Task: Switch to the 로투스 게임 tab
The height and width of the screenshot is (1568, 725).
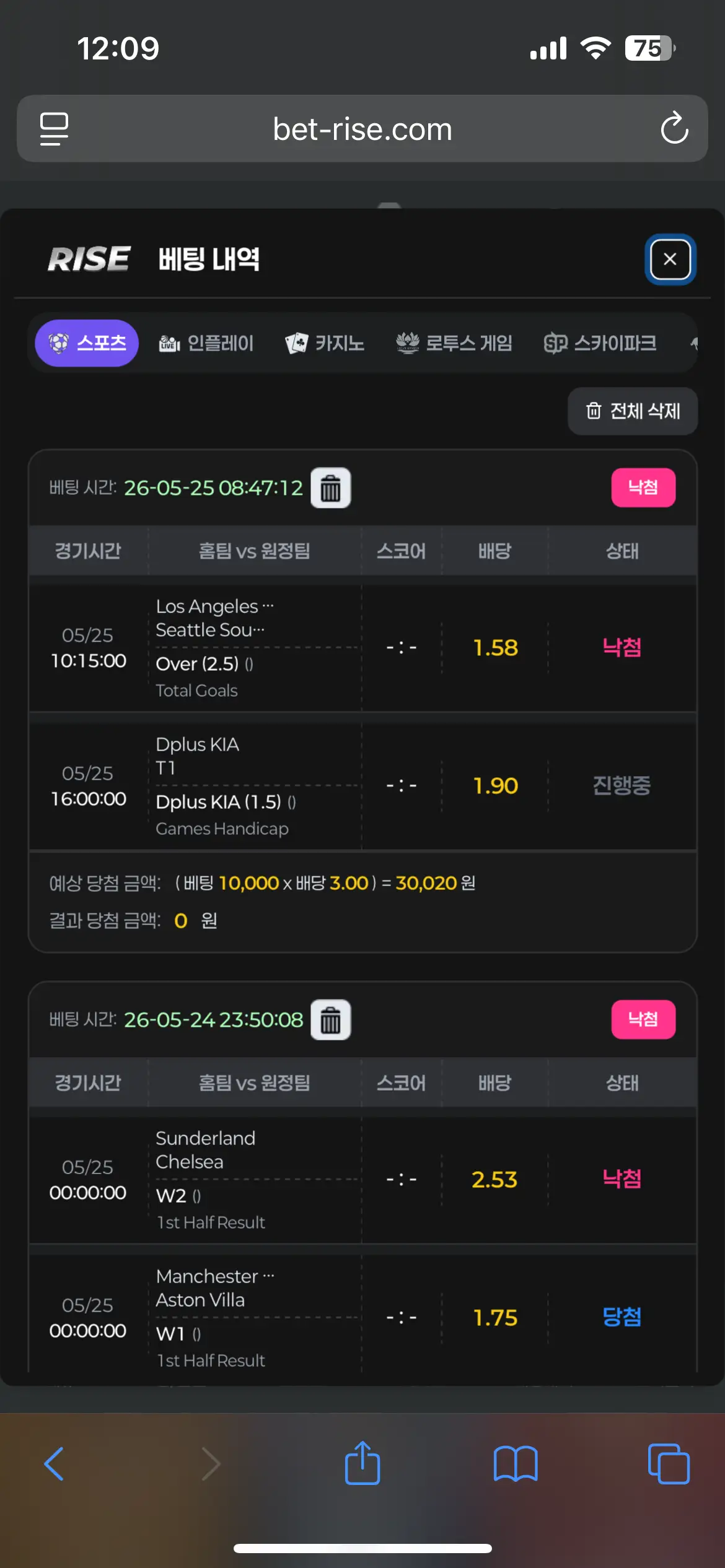Action: pos(454,343)
